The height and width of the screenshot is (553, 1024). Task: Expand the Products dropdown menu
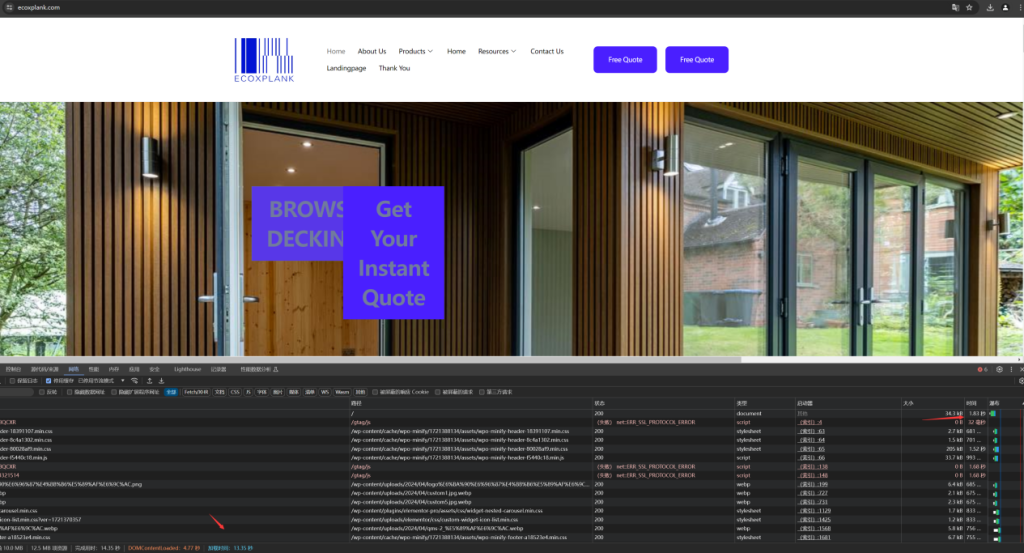pos(415,51)
